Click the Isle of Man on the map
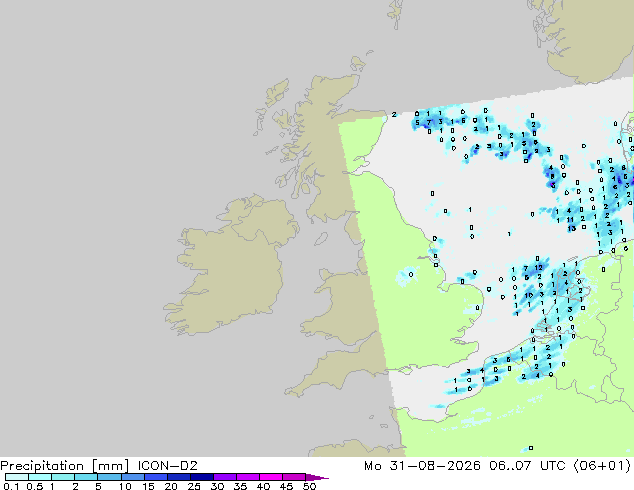 [x=321, y=239]
